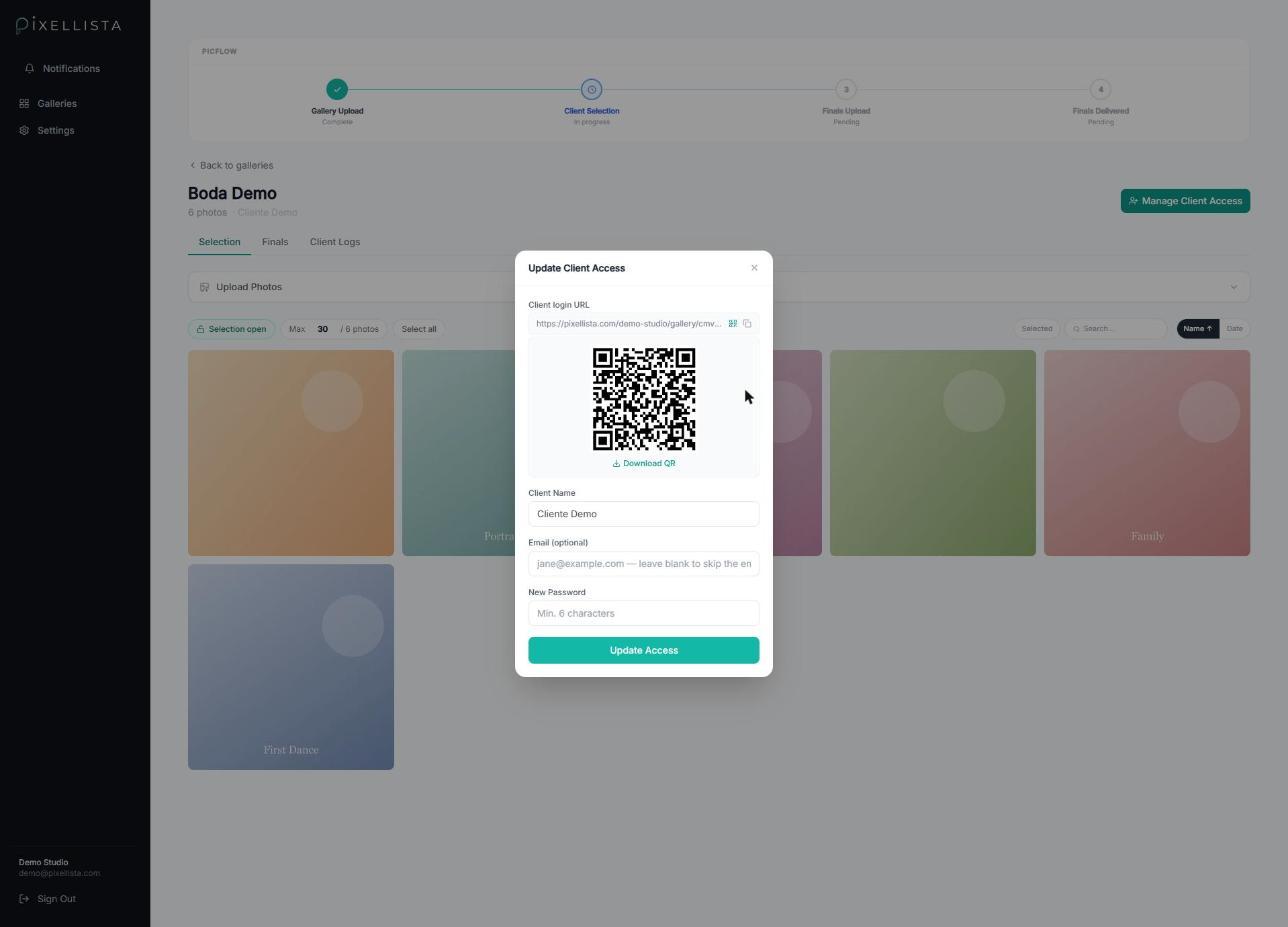Click the QR code icon beside login URL
The width and height of the screenshot is (1288, 927).
click(x=732, y=324)
